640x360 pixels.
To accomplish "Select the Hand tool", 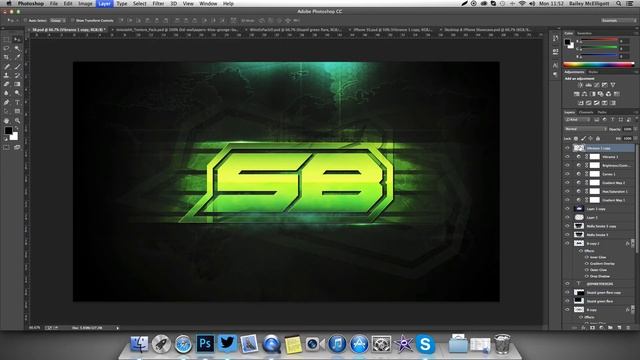I will tap(7, 121).
